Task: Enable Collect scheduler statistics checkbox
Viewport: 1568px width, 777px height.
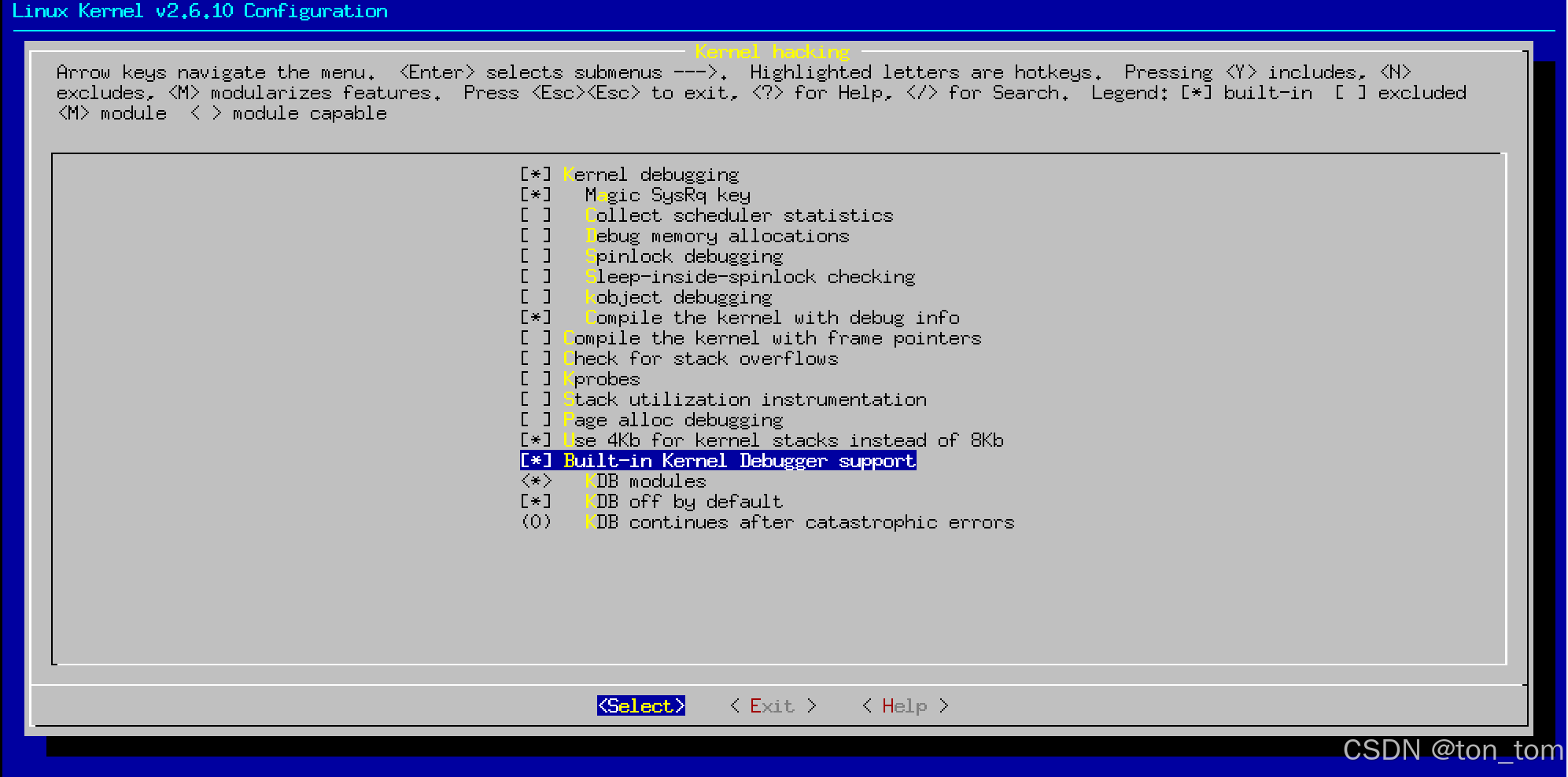Action: [x=536, y=215]
